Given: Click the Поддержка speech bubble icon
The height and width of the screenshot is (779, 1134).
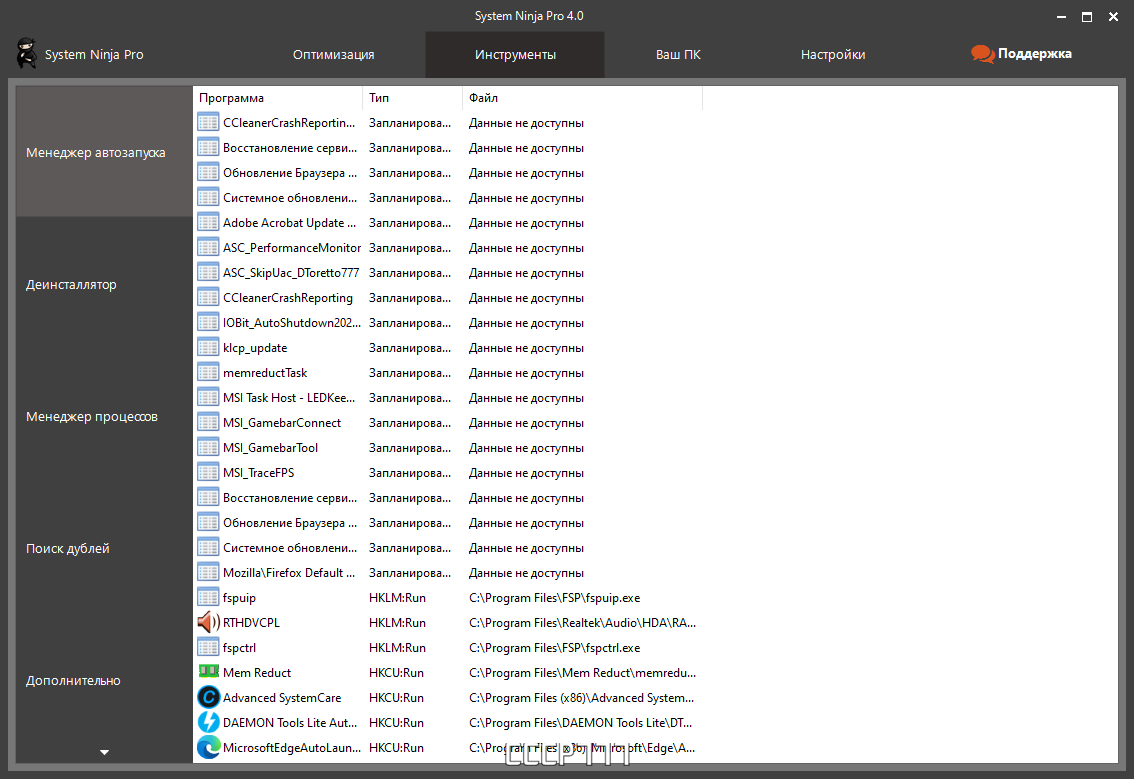Looking at the screenshot, I should pyautogui.click(x=982, y=54).
